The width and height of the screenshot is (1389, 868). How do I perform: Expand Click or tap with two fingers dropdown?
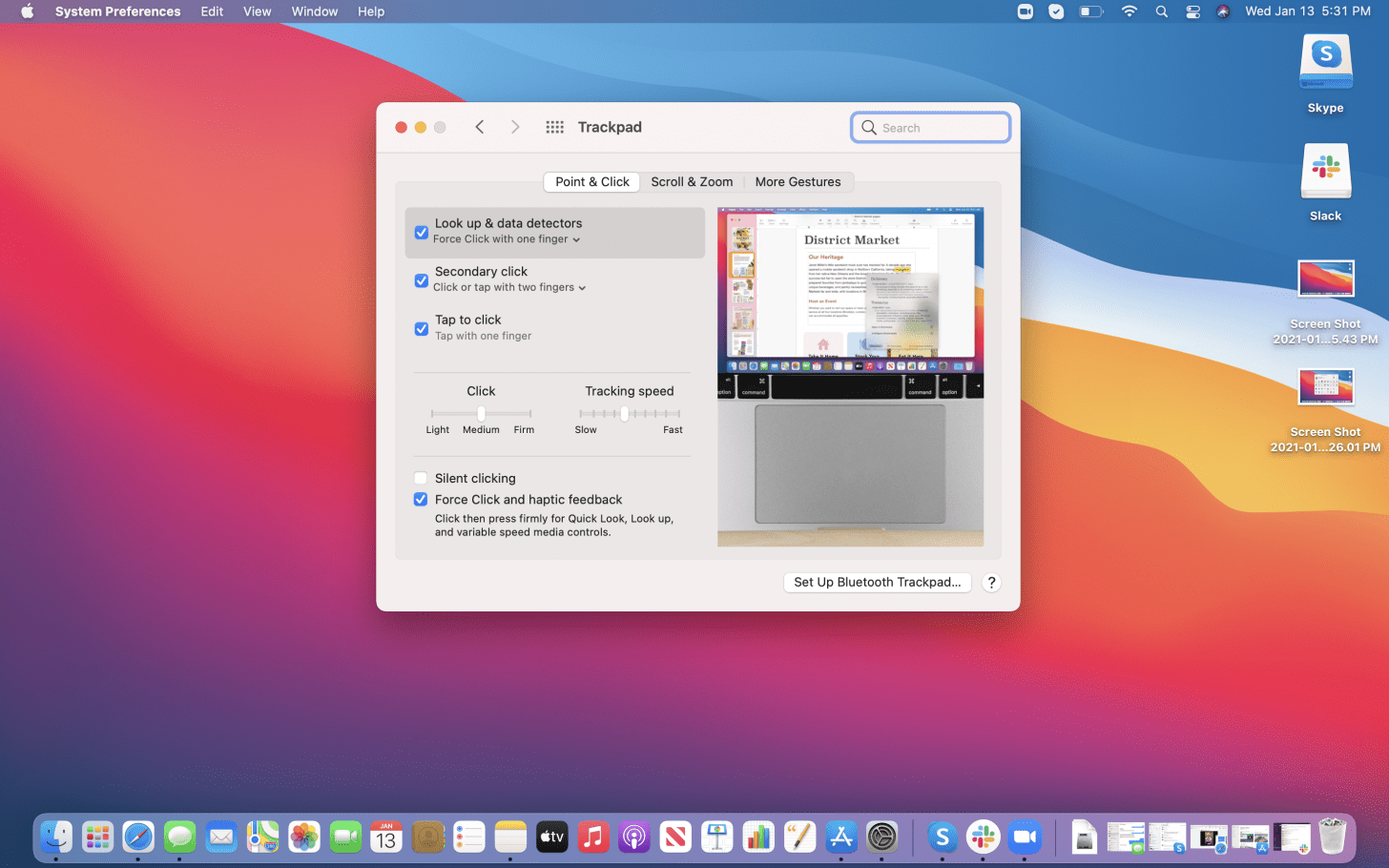click(x=509, y=287)
